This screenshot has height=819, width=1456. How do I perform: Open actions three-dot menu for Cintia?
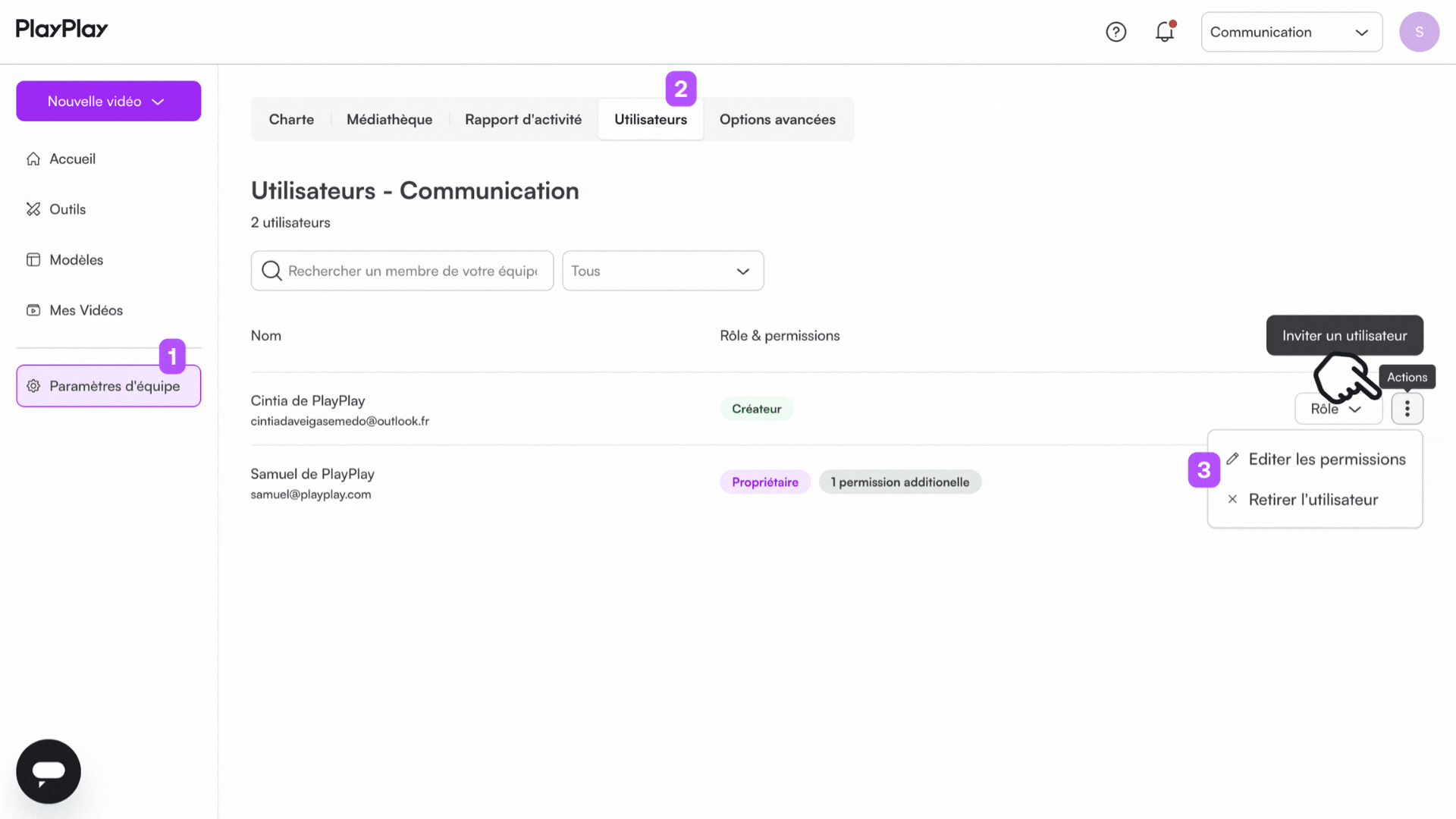(1407, 409)
